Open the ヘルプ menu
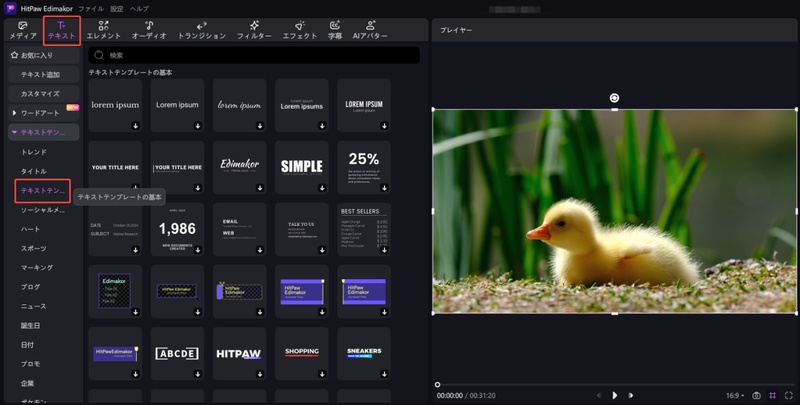Image resolution: width=800 pixels, height=405 pixels. coord(139,9)
